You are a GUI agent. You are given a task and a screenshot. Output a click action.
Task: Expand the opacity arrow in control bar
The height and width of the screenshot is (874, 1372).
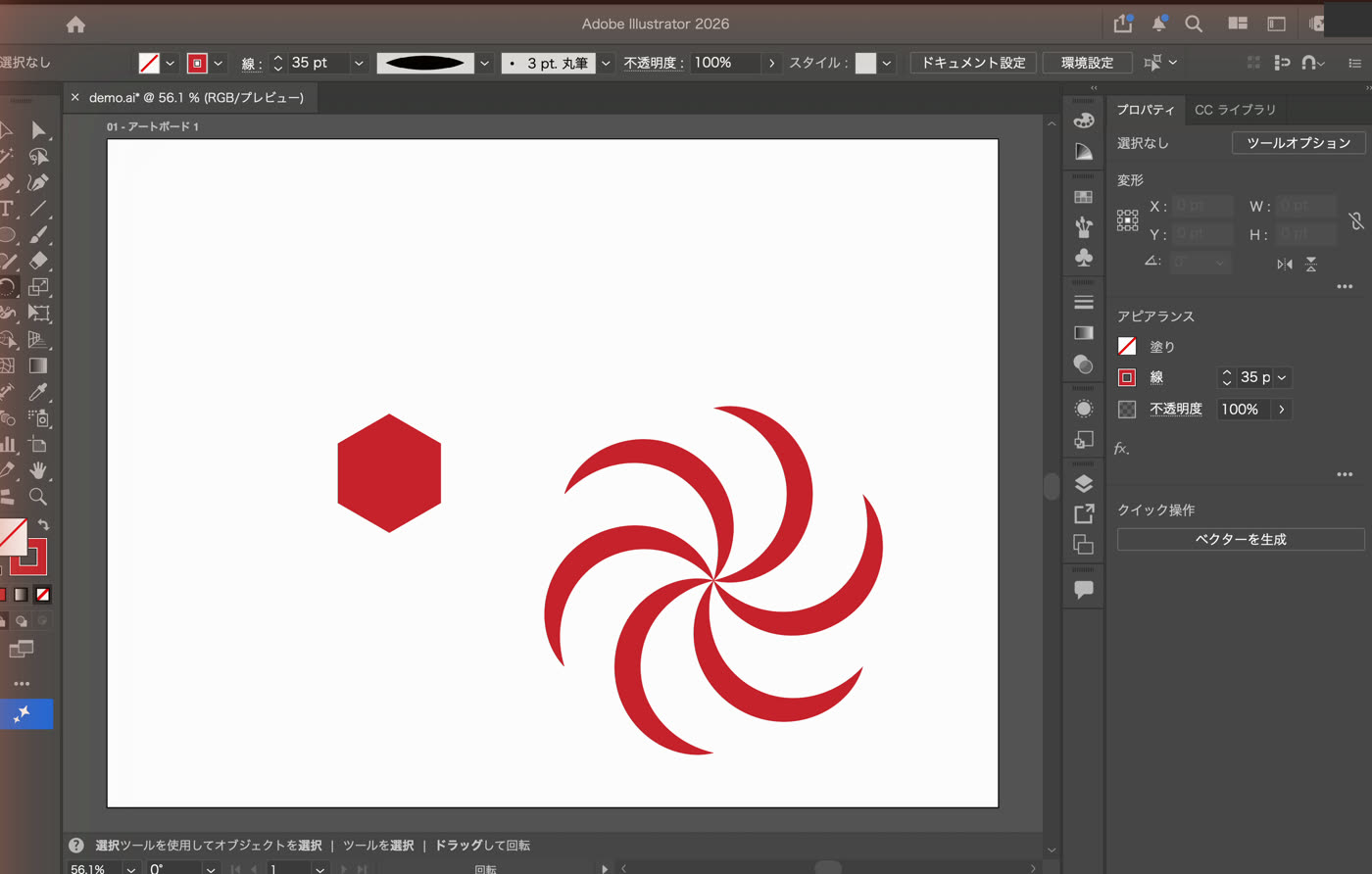pos(772,63)
